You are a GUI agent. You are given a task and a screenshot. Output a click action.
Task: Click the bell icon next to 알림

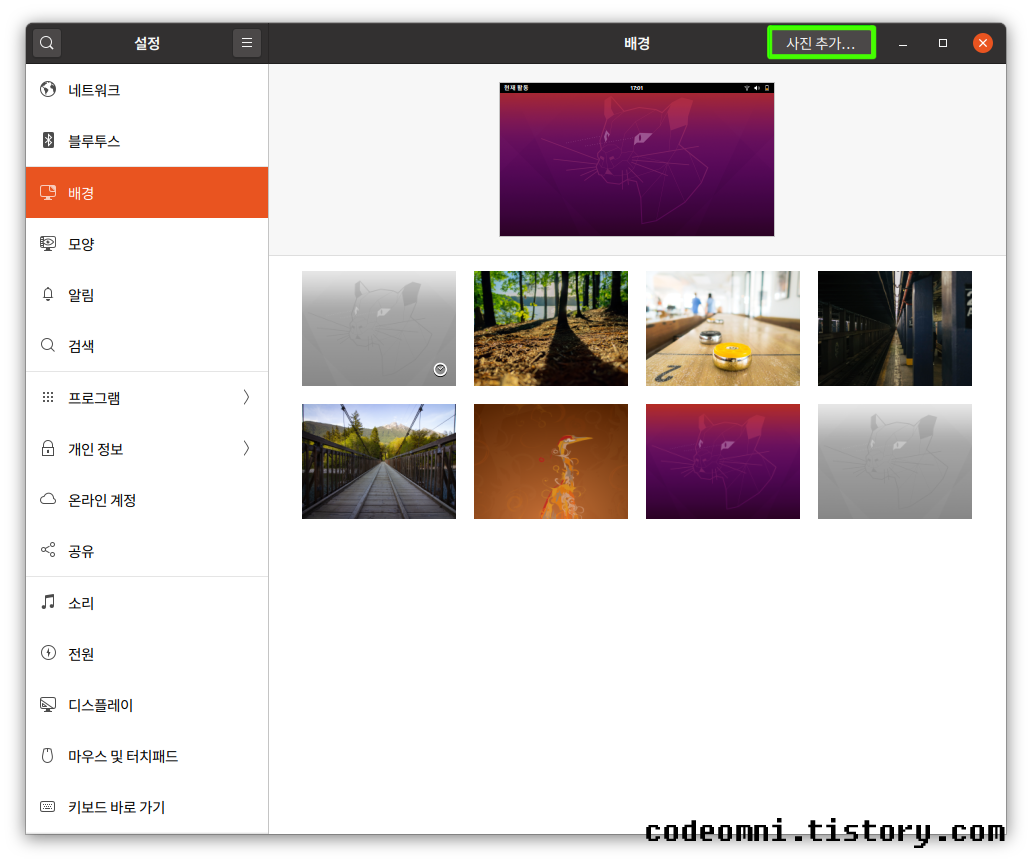point(47,294)
